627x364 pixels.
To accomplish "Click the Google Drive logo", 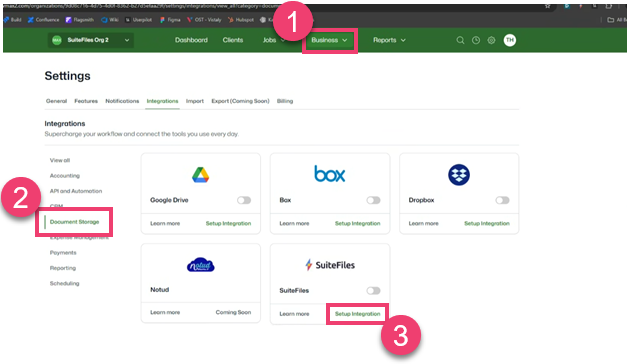I will point(200,175).
